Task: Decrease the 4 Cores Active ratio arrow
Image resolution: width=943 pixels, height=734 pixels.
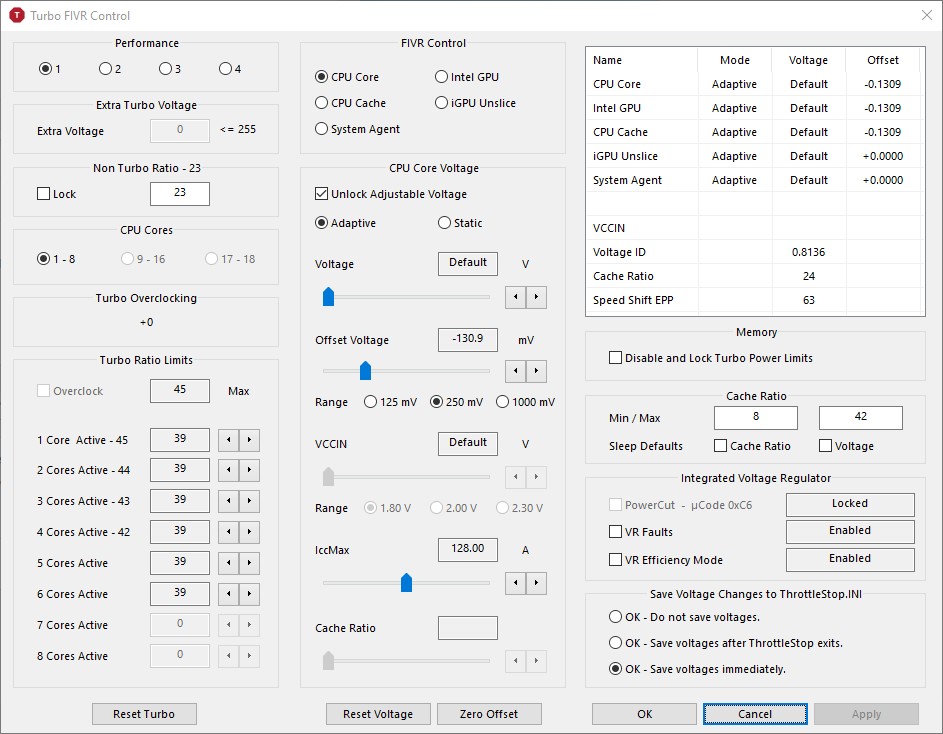Action: click(x=229, y=532)
